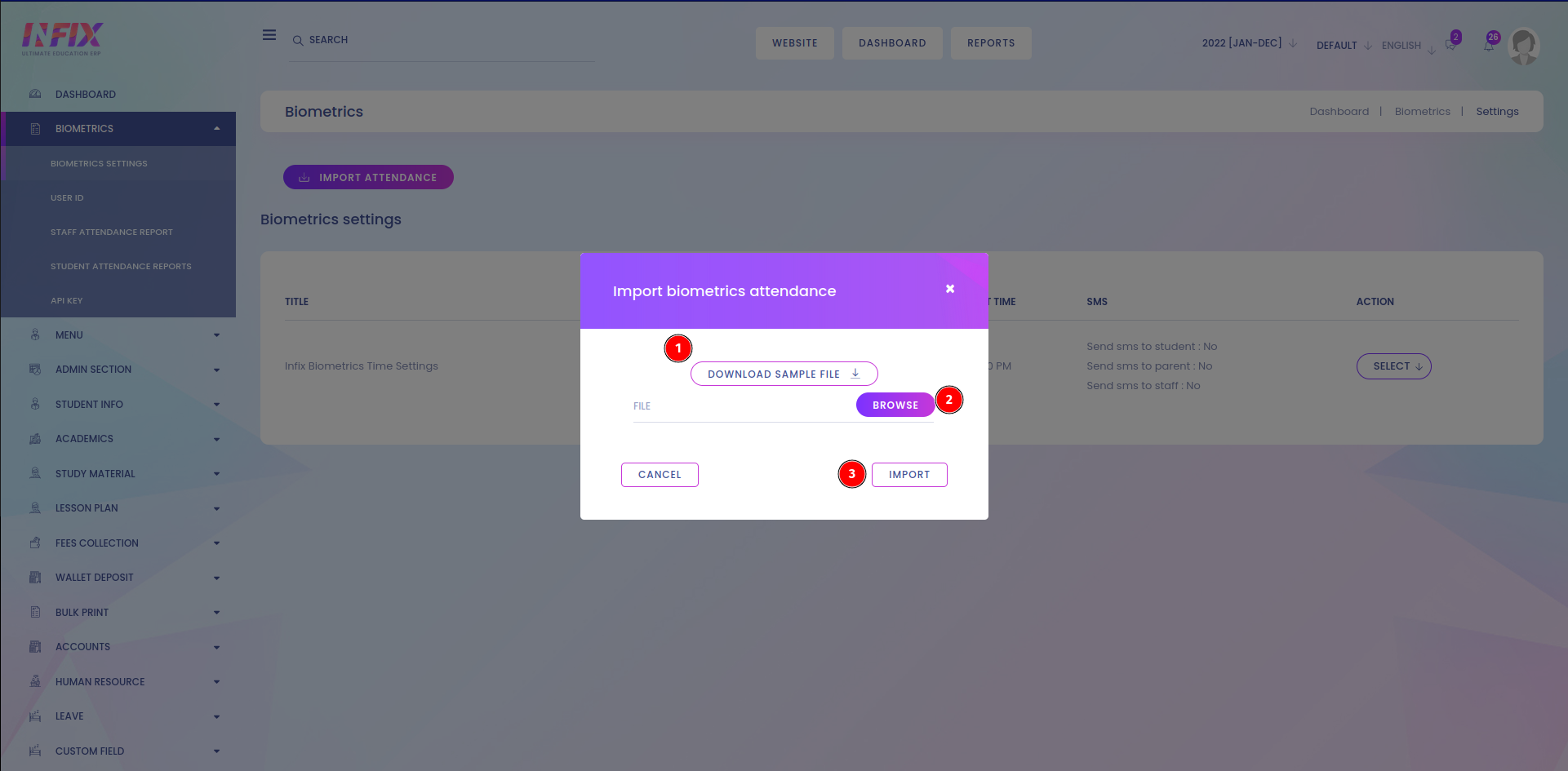This screenshot has width=1568, height=771.
Task: Open API Key submenu item
Action: coord(66,301)
